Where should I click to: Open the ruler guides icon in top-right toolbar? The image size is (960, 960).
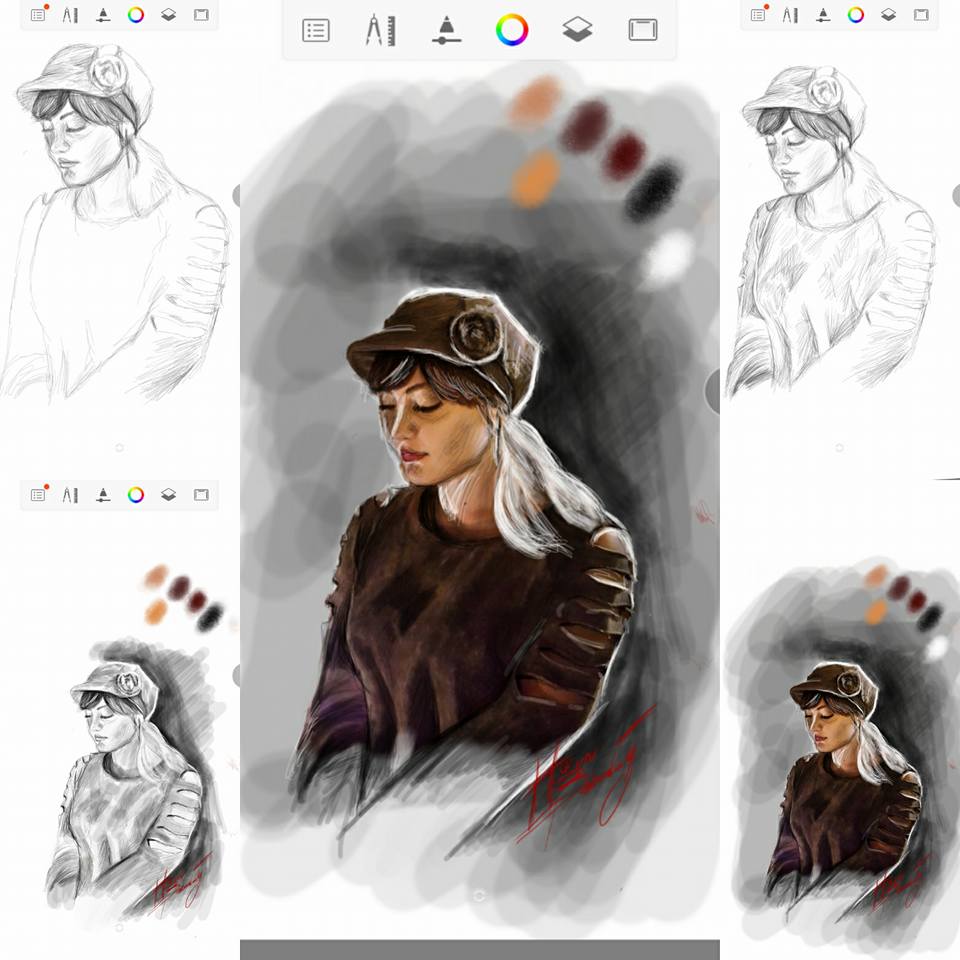(x=790, y=15)
